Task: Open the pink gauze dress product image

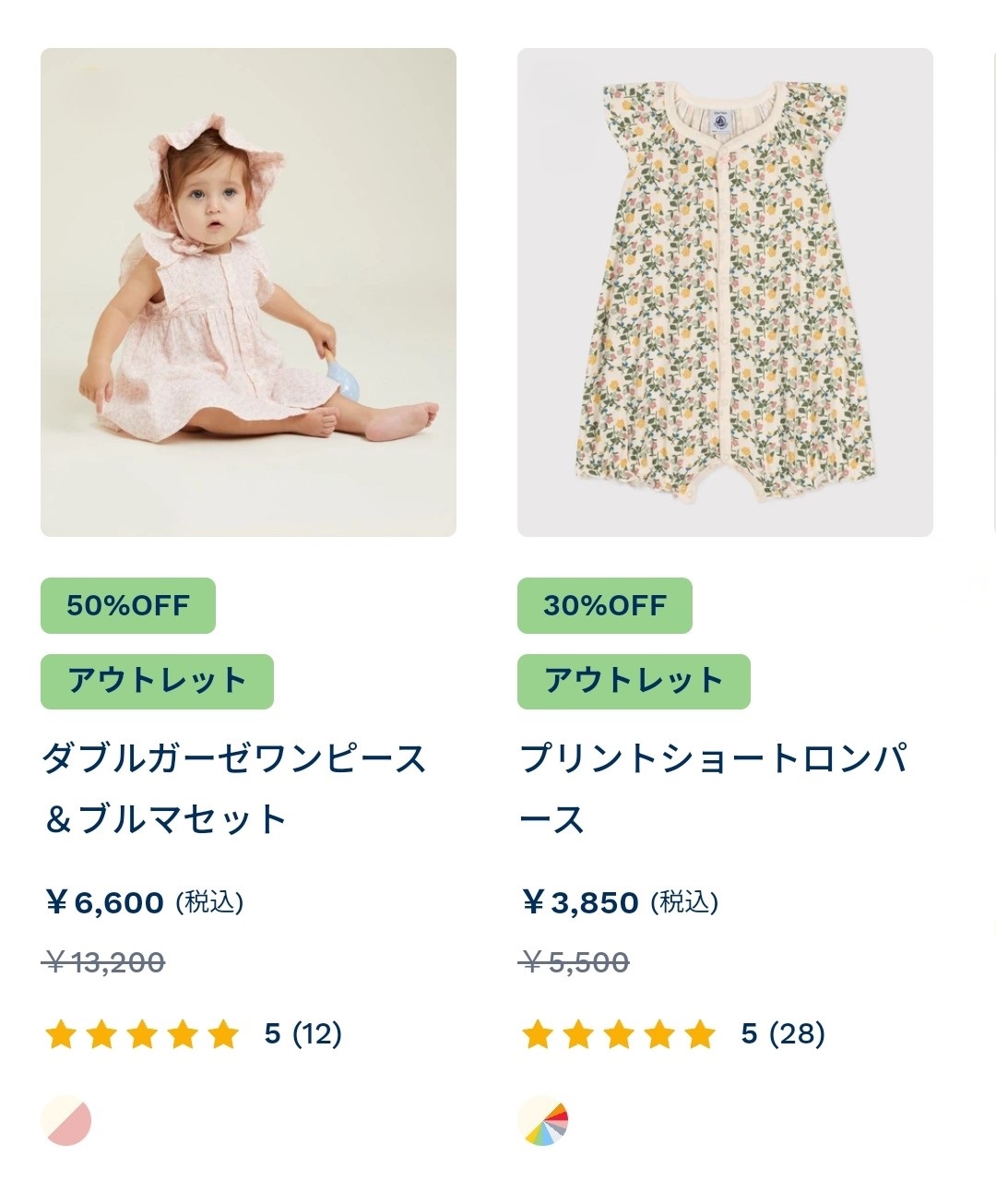Action: (x=248, y=292)
